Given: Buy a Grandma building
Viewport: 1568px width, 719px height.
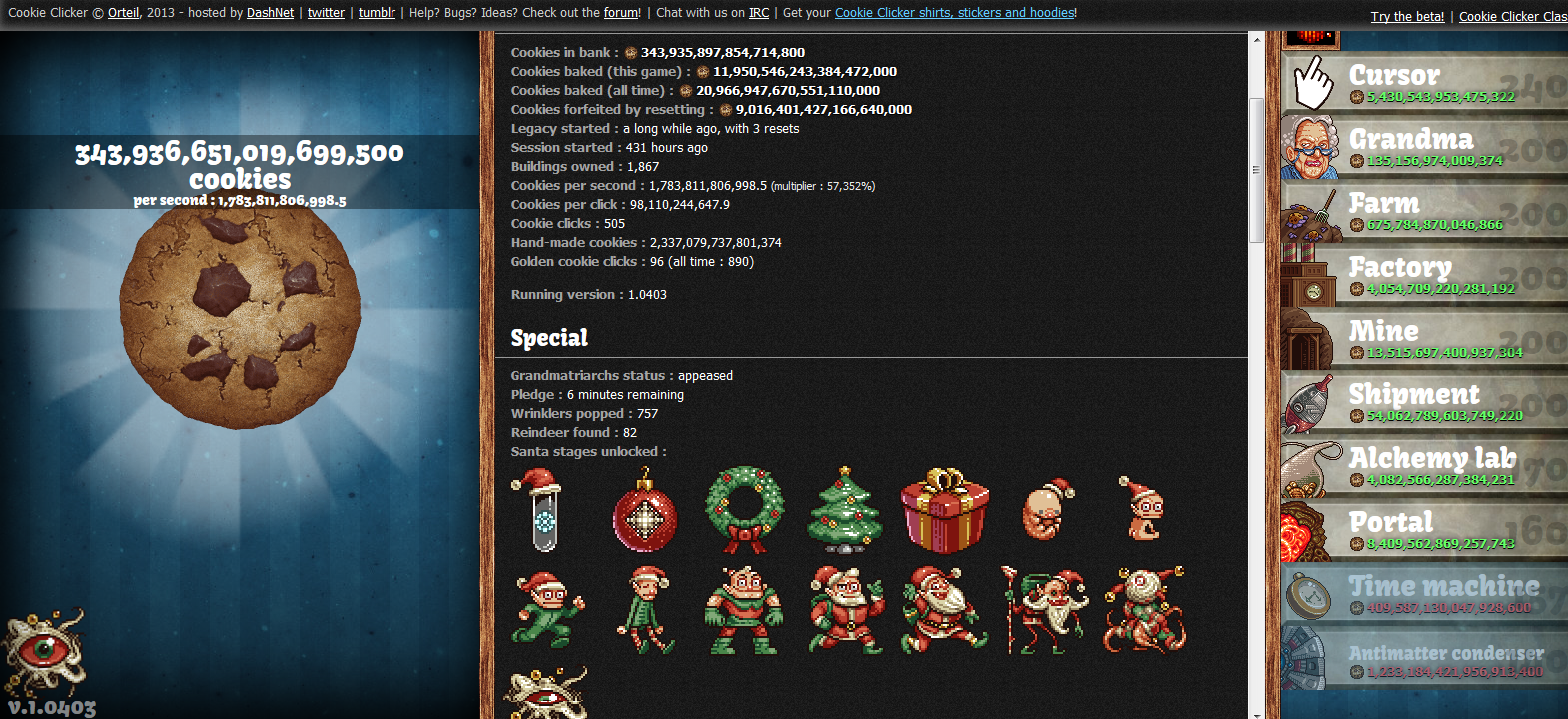Looking at the screenshot, I should 1424,148.
